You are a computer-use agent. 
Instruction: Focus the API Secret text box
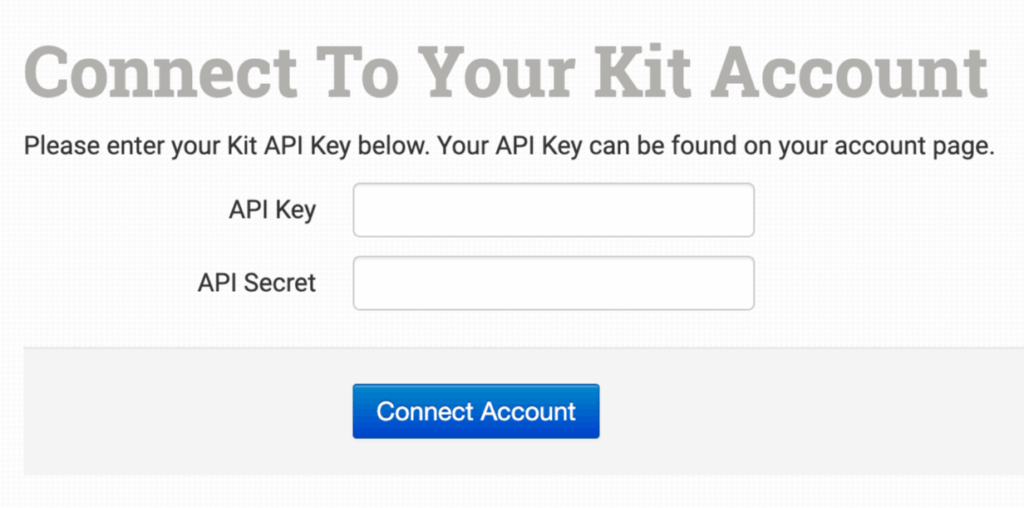pos(553,283)
